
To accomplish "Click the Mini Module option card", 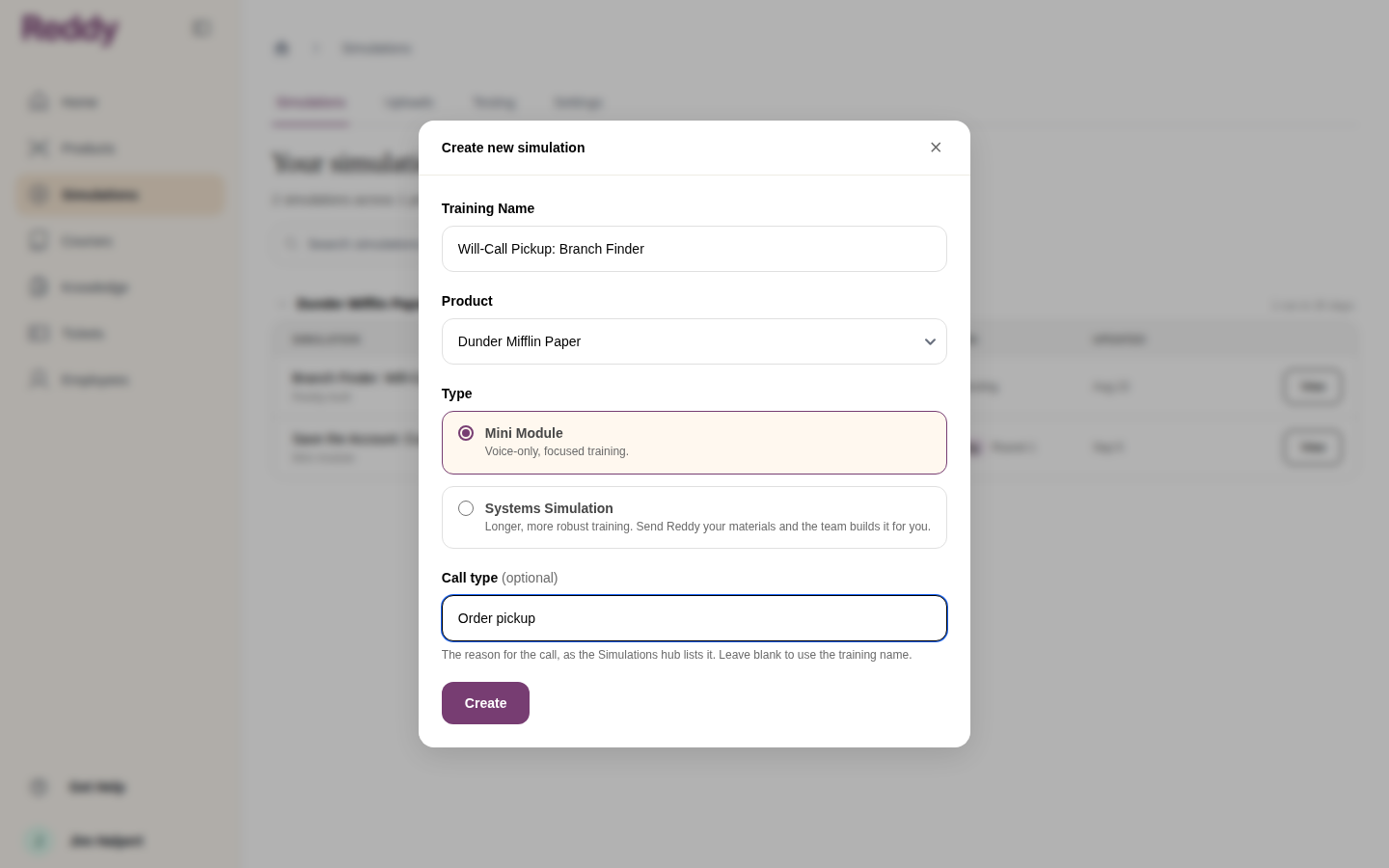I will tap(694, 443).
